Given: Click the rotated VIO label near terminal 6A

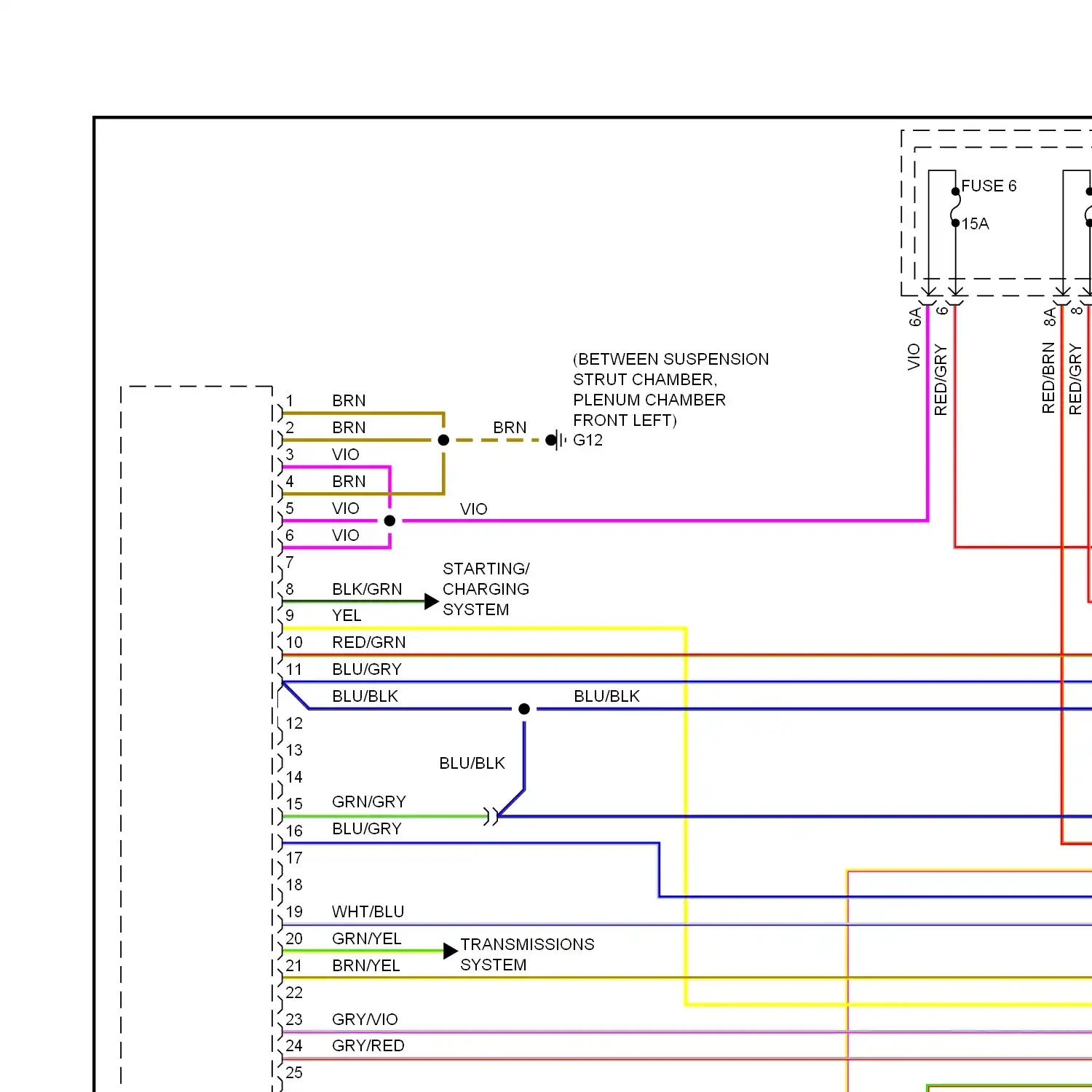Looking at the screenshot, I should [914, 357].
